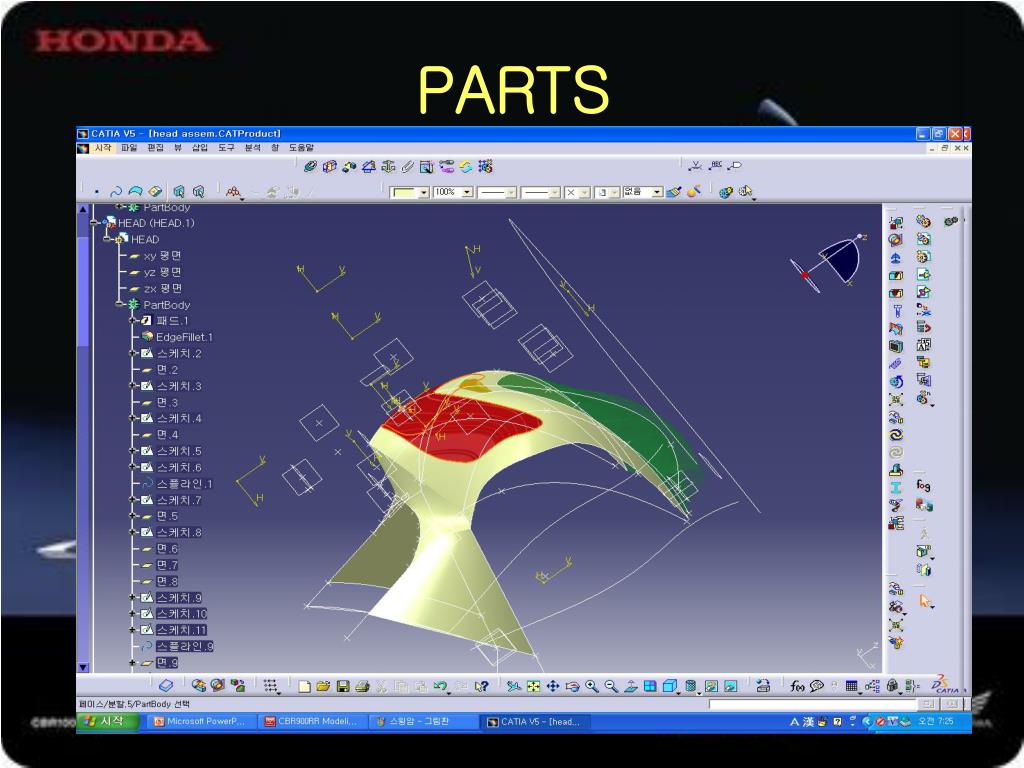This screenshot has height=768, width=1024.
Task: Click the What's This help icon
Action: point(481,686)
